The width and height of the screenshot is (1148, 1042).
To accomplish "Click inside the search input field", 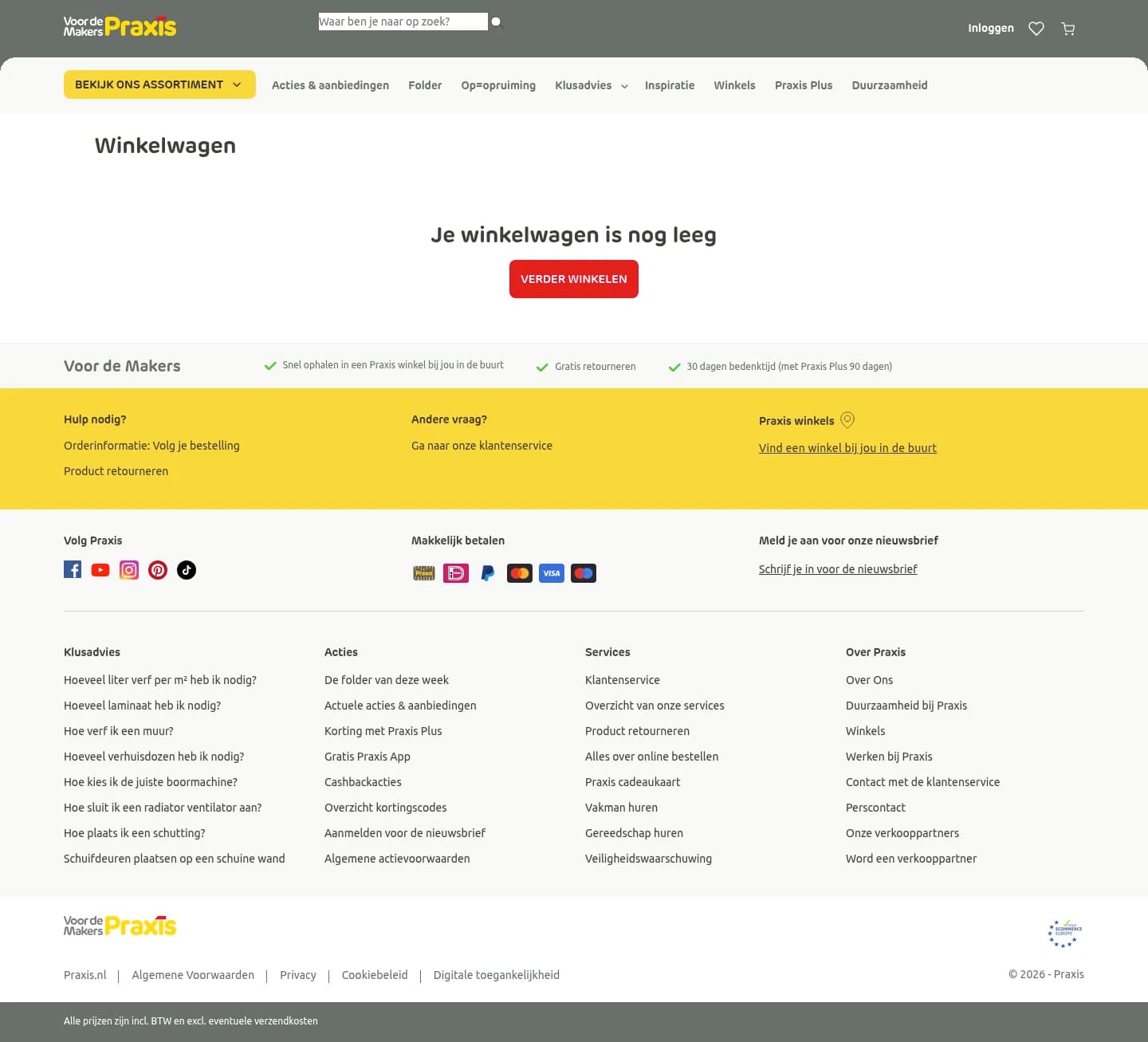I will [x=403, y=22].
